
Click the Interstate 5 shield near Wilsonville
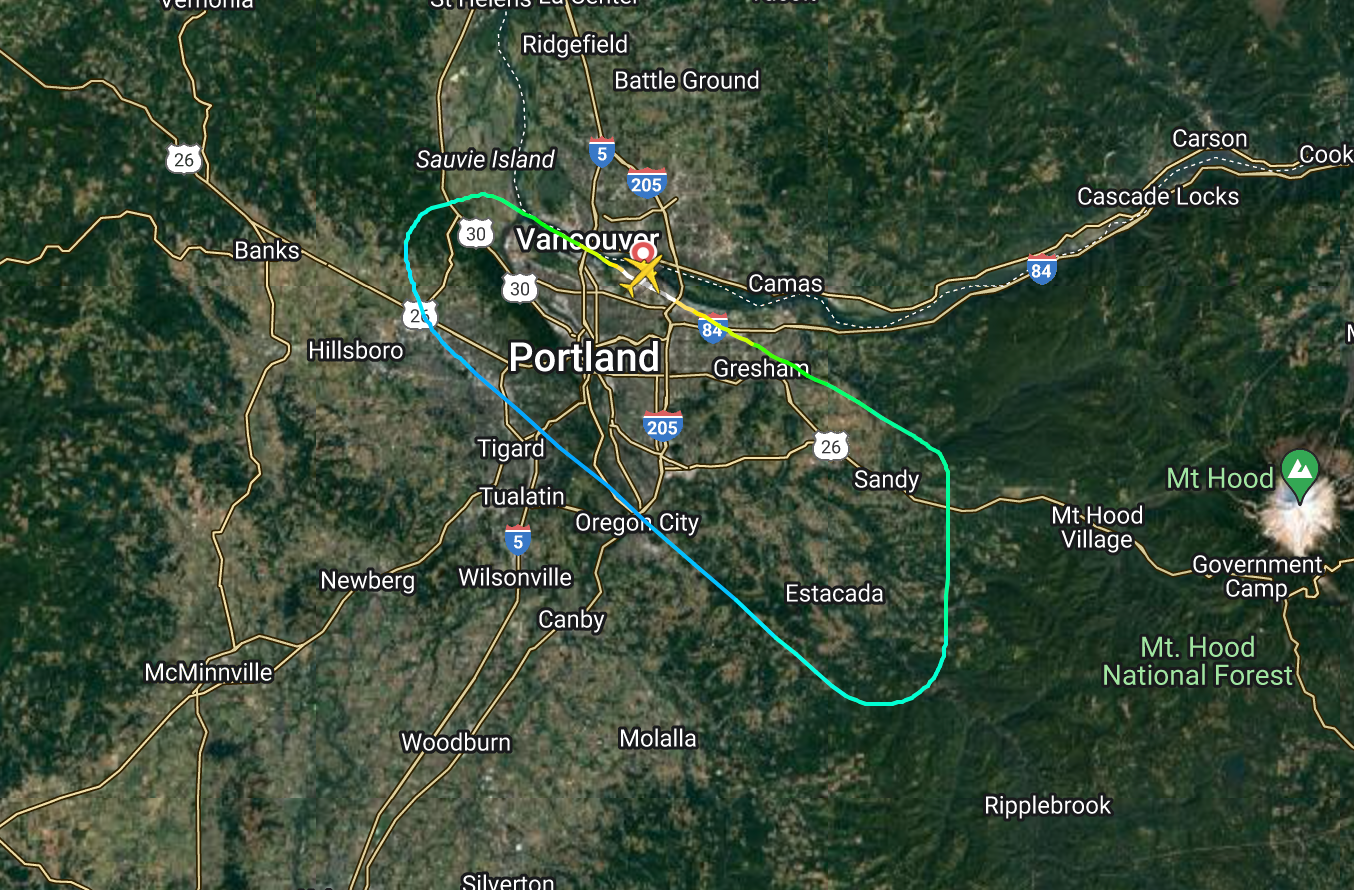tap(517, 540)
